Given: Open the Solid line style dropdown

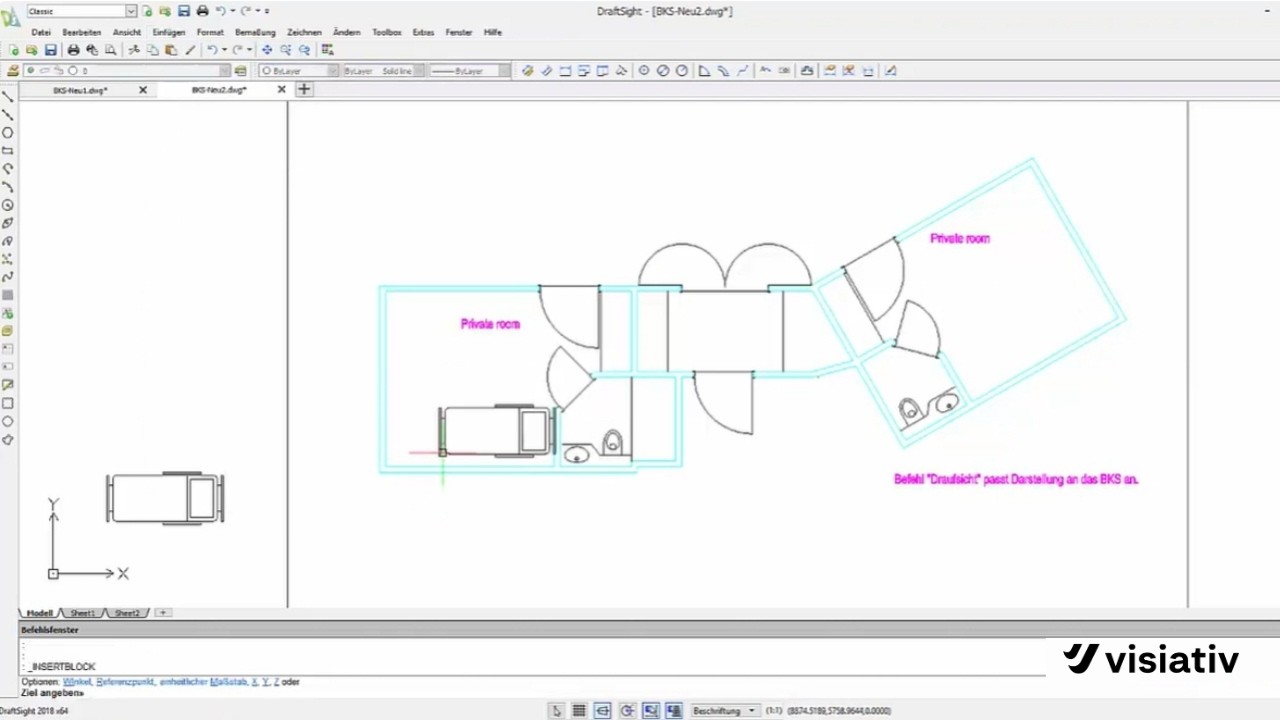Looking at the screenshot, I should (x=420, y=71).
